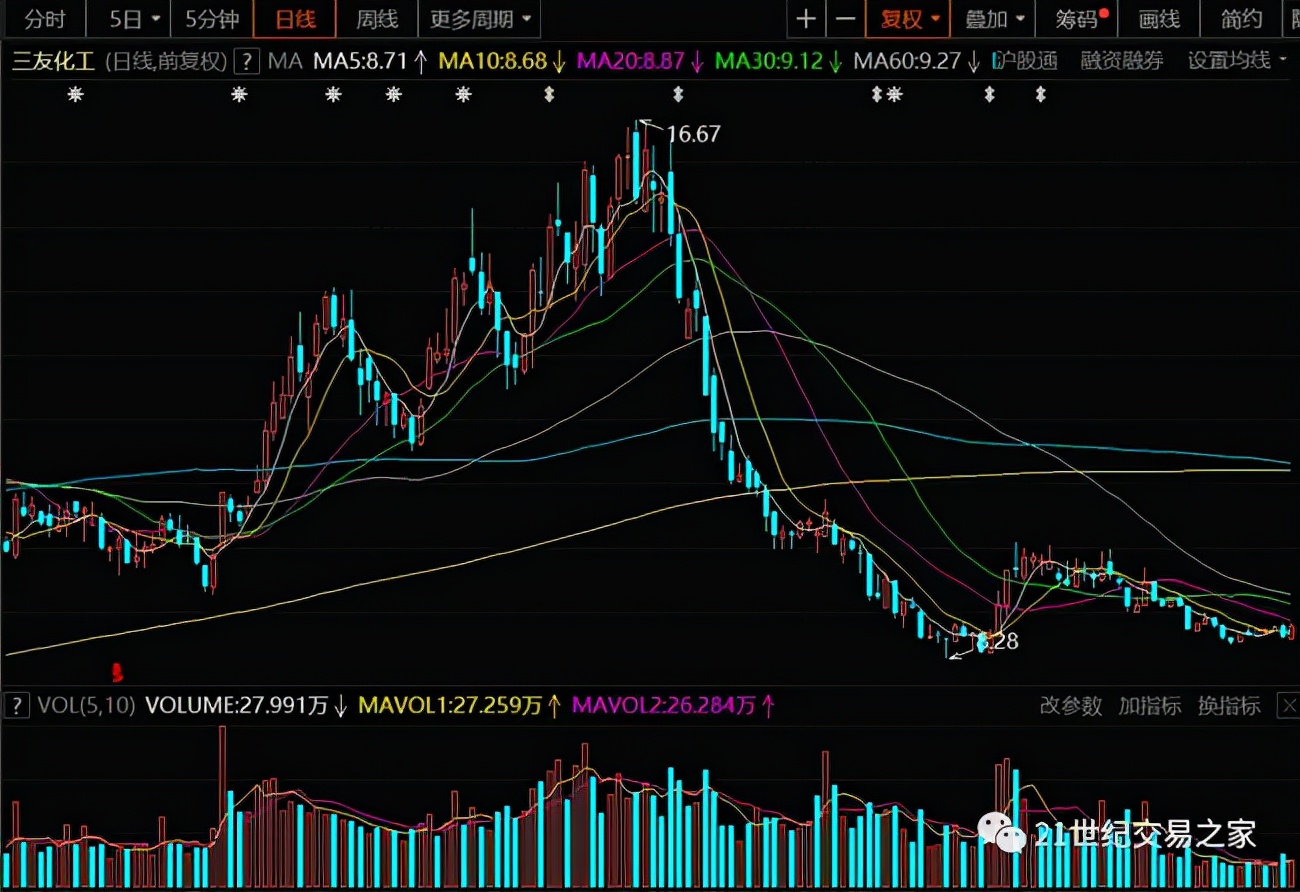Click the zoom out minus button
Image resolution: width=1300 pixels, height=892 pixels.
point(845,19)
